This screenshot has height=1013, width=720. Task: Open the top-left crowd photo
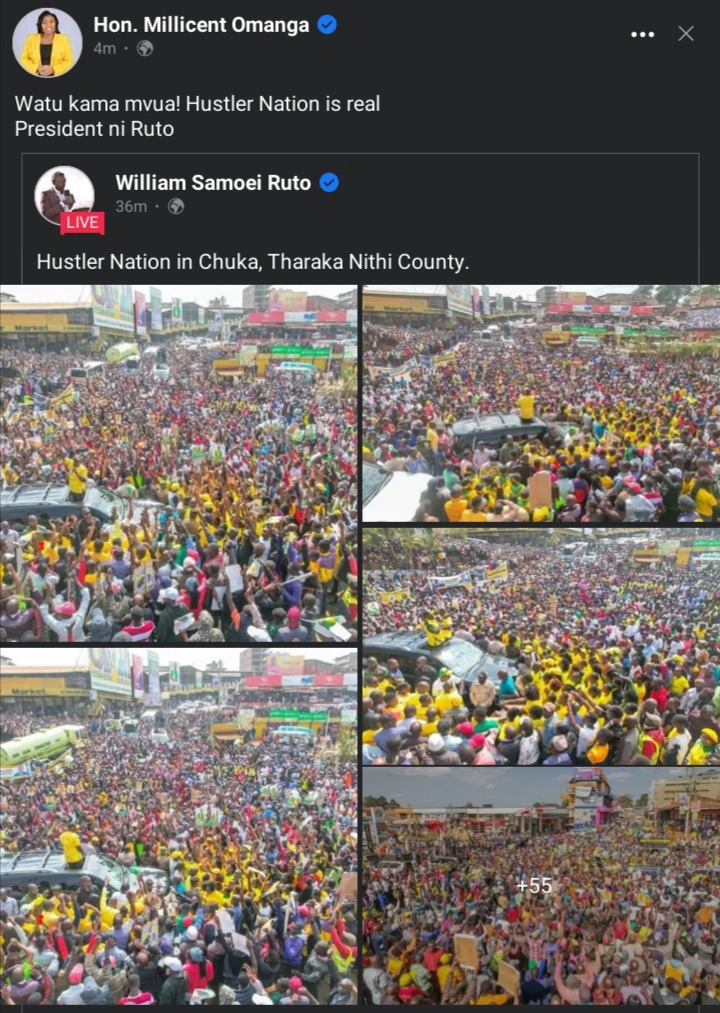click(x=178, y=463)
